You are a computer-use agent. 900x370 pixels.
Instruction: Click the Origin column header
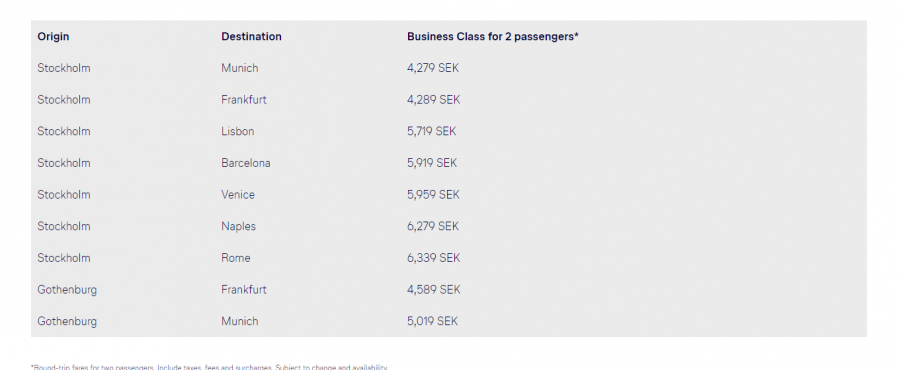point(53,37)
